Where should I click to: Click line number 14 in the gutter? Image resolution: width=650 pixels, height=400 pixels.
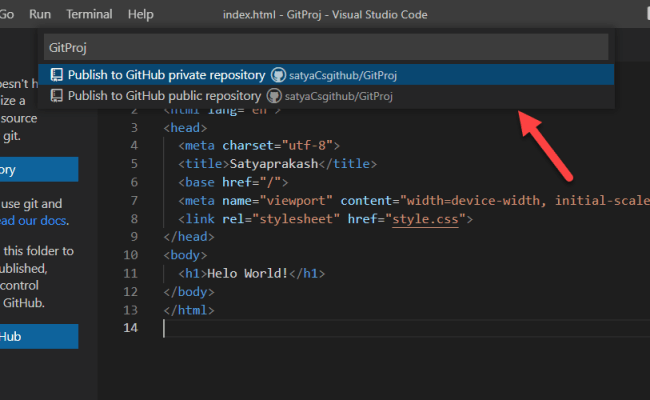click(131, 328)
